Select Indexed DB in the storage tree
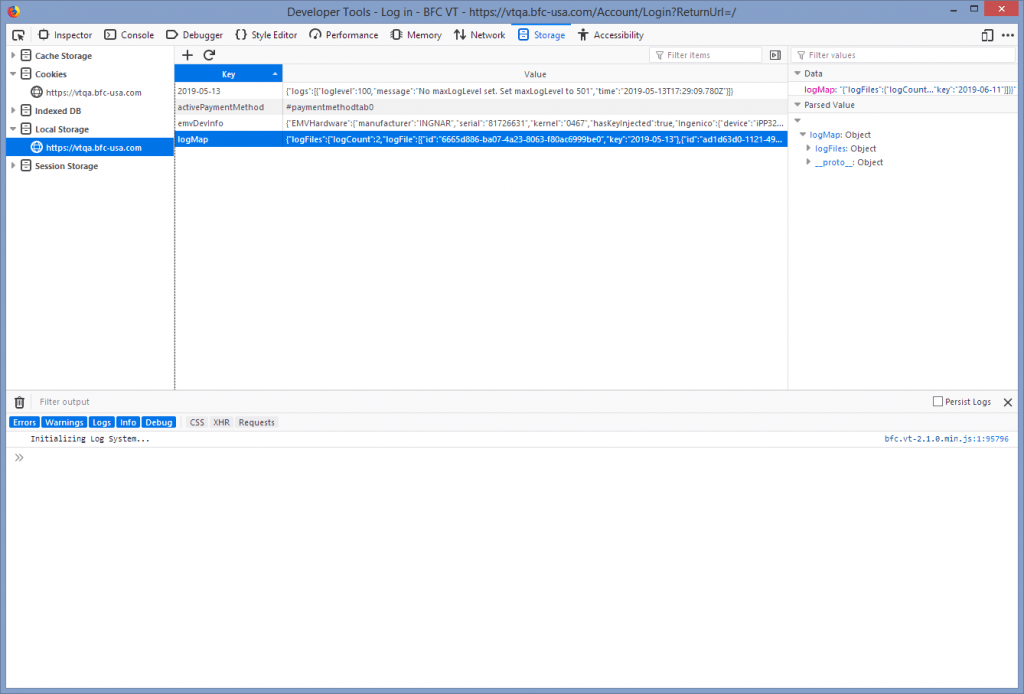This screenshot has height=694, width=1024. 58,111
